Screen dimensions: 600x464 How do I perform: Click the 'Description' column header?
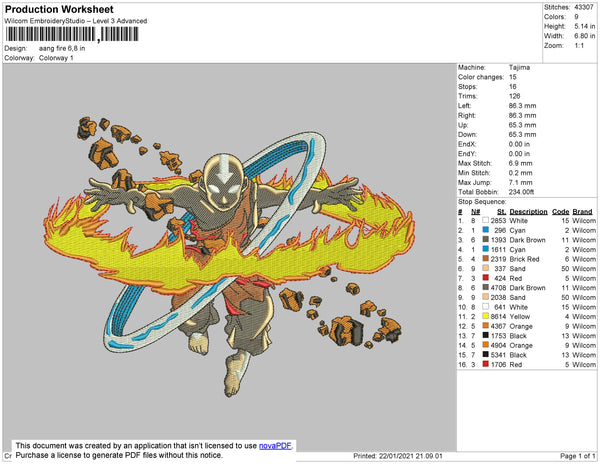[x=528, y=212]
